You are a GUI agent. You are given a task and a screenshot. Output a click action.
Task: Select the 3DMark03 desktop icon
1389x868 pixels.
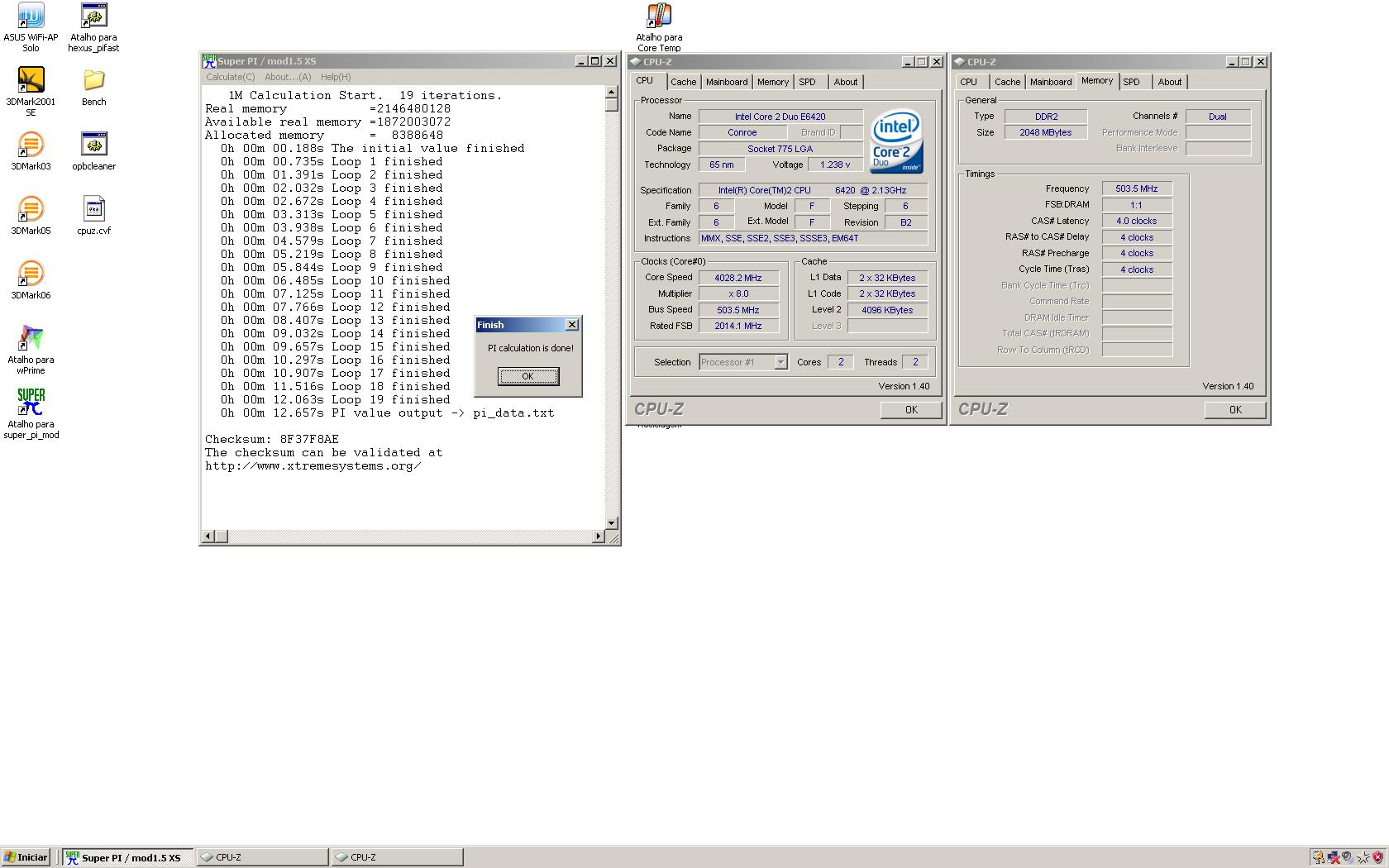pyautogui.click(x=31, y=151)
